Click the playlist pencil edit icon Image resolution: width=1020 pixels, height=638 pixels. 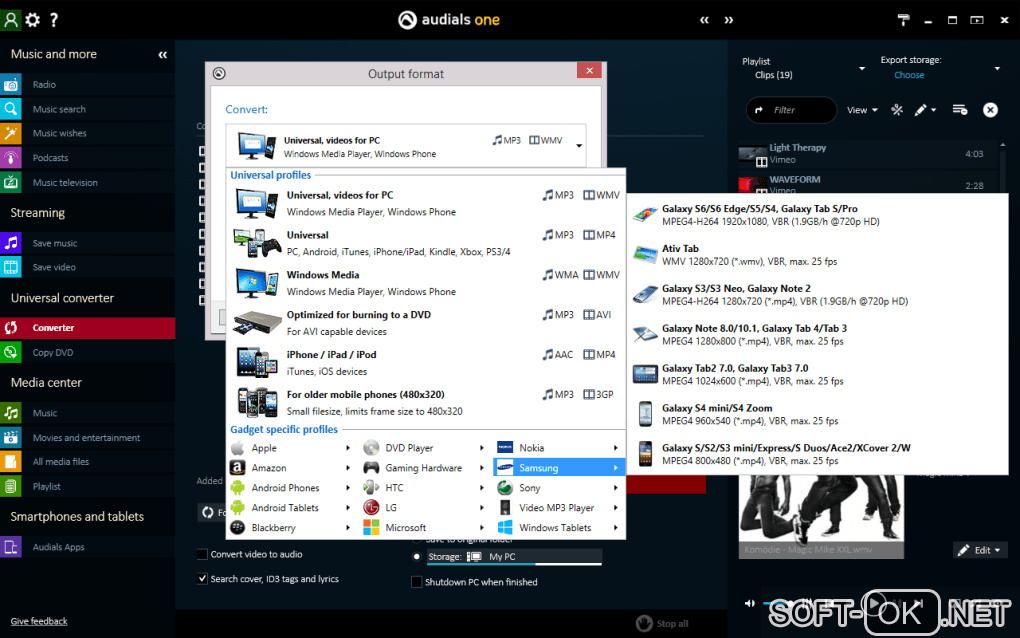click(x=920, y=110)
